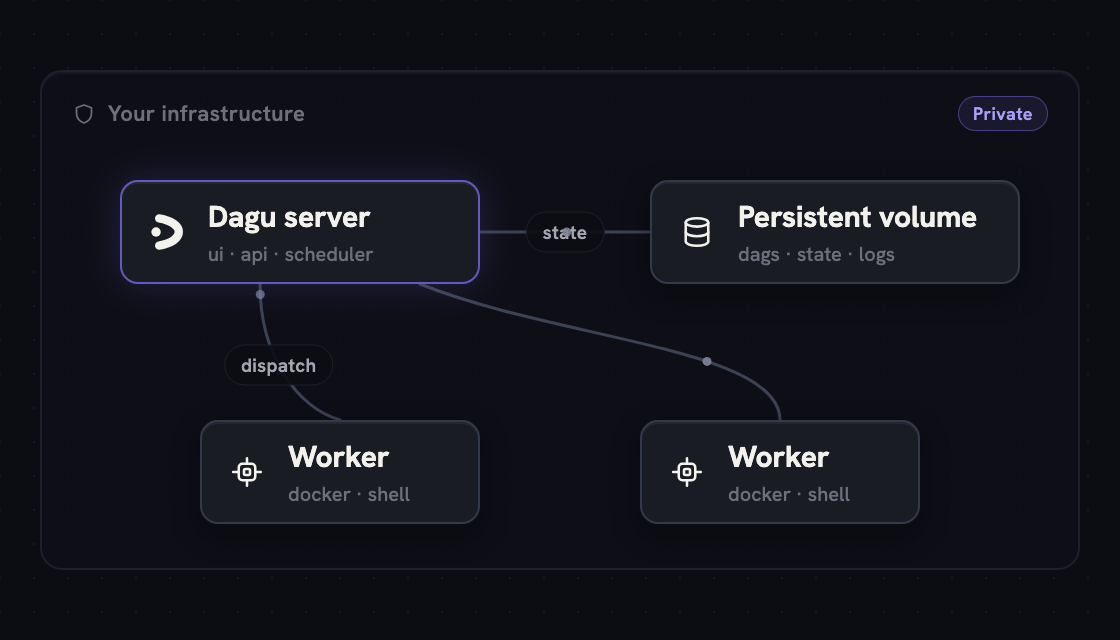
Task: Click the Dagu server title text
Action: coord(289,217)
